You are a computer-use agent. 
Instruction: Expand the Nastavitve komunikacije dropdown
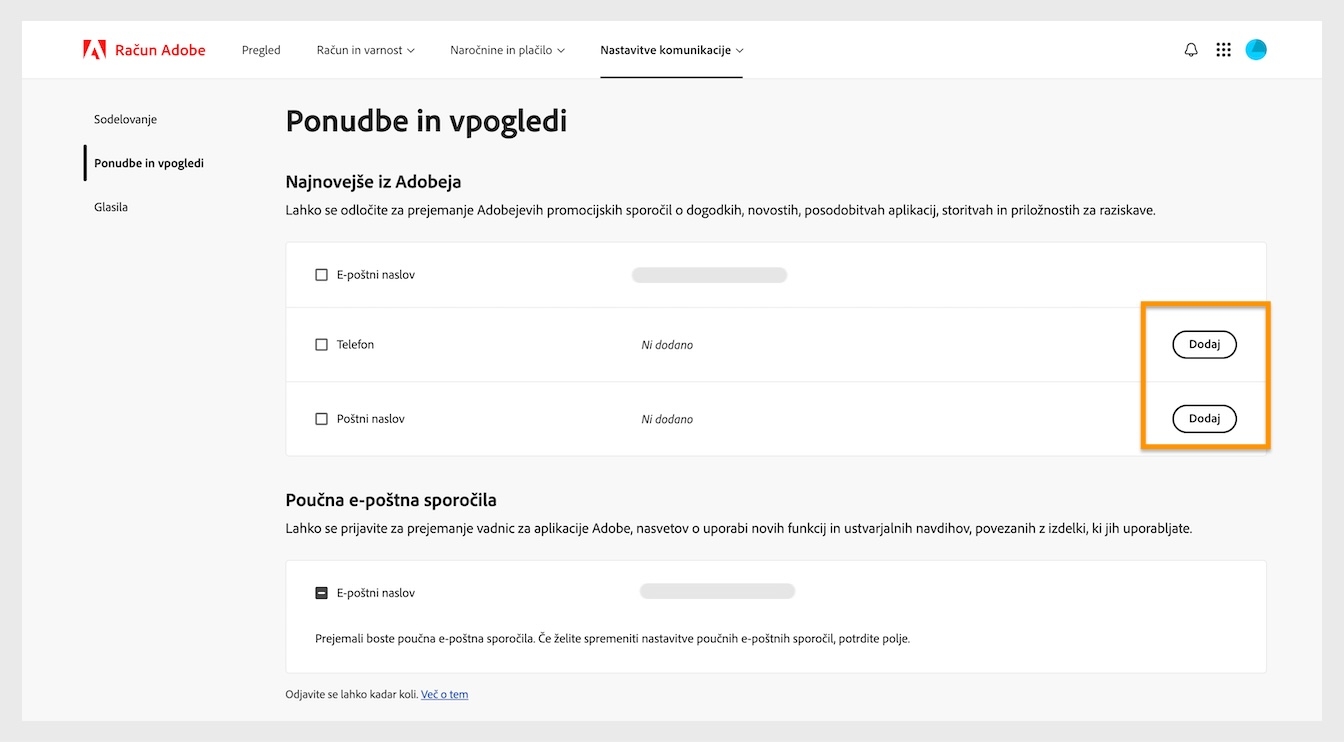pos(671,49)
